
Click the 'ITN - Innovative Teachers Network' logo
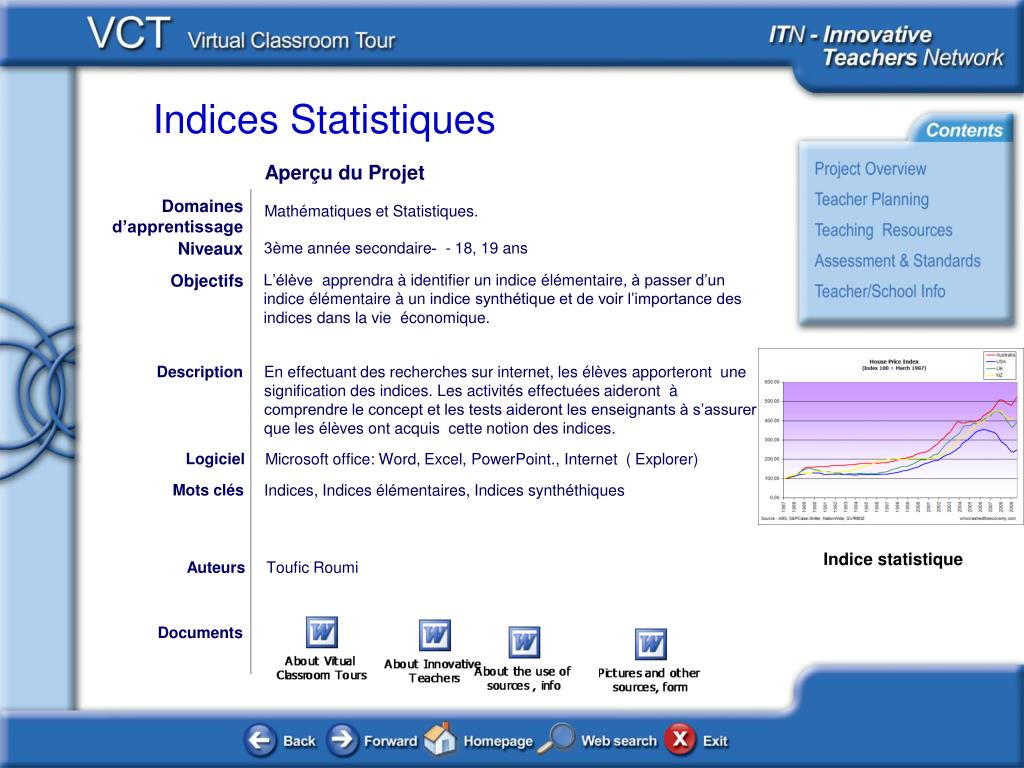tap(886, 46)
